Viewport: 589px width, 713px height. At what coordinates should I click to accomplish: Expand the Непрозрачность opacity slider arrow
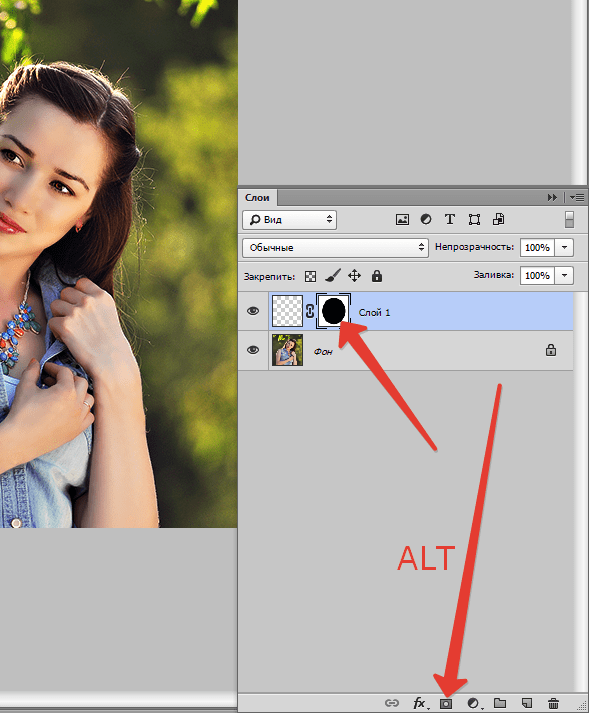tap(564, 247)
